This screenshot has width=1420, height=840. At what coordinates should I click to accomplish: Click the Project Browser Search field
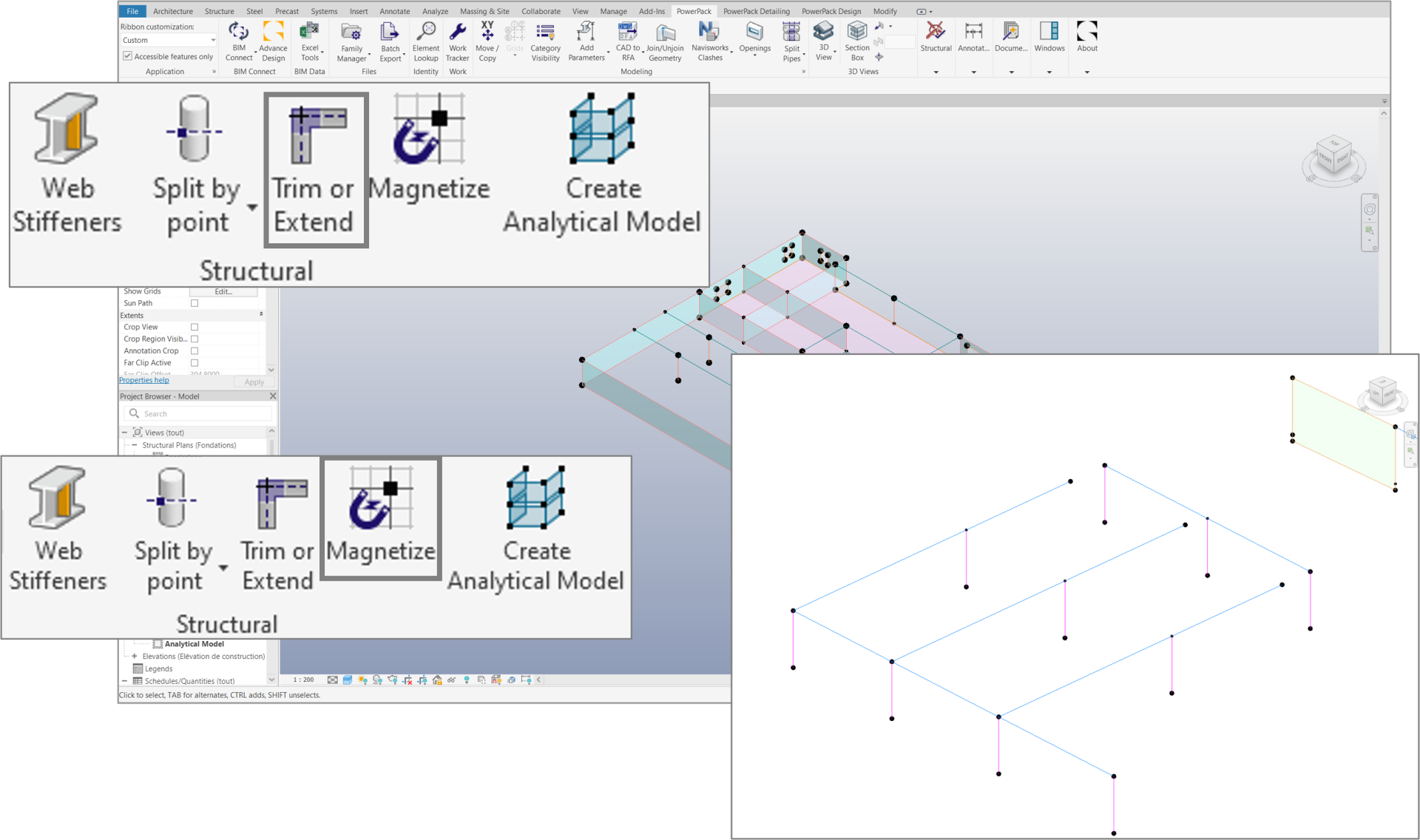pyautogui.click(x=199, y=413)
